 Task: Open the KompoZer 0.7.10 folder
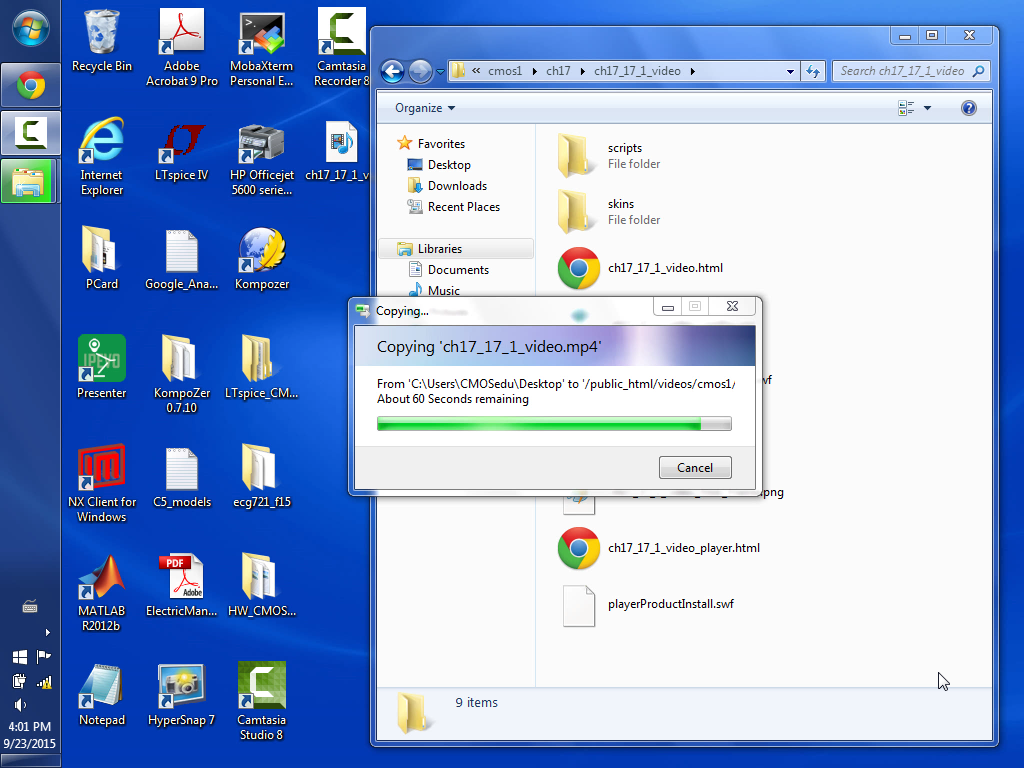click(182, 374)
